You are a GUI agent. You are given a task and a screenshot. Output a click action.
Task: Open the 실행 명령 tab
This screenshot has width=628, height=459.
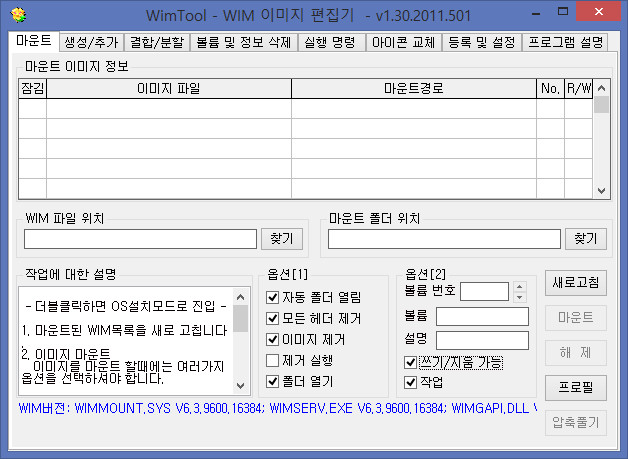(331, 42)
